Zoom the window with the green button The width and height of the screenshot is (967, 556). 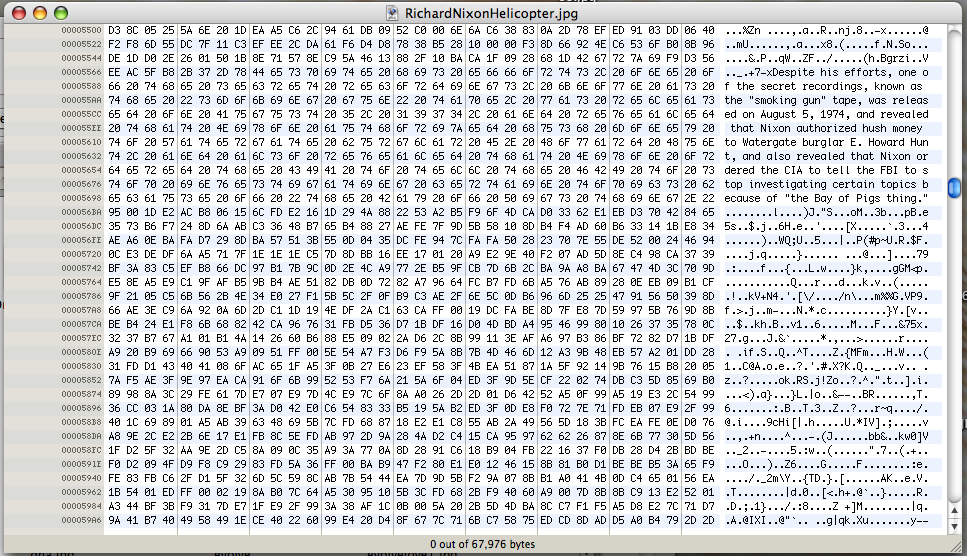pyautogui.click(x=60, y=13)
